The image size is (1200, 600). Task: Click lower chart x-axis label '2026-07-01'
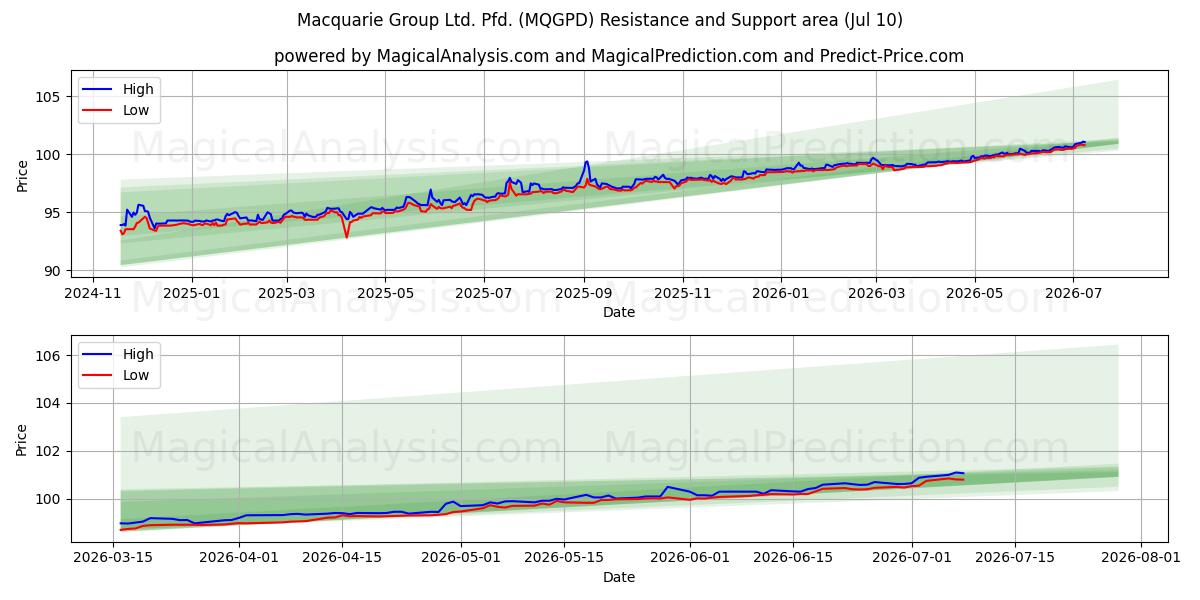click(912, 559)
